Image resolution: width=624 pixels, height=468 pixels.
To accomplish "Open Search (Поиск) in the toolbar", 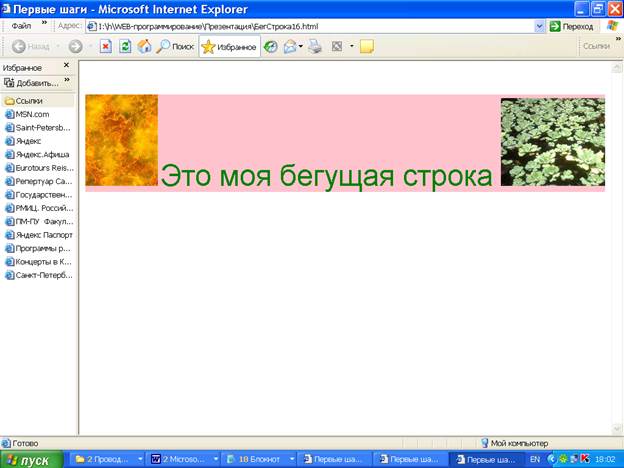I will coord(175,47).
